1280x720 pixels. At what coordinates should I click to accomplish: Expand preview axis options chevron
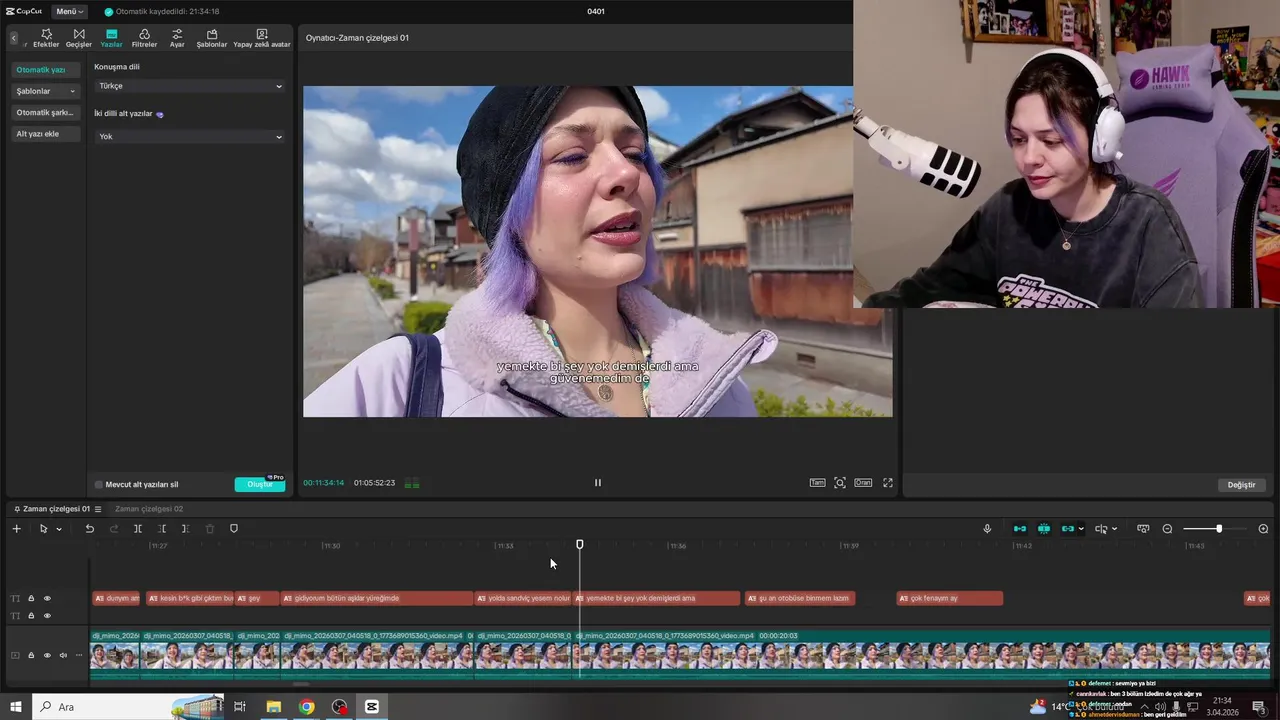(1114, 529)
